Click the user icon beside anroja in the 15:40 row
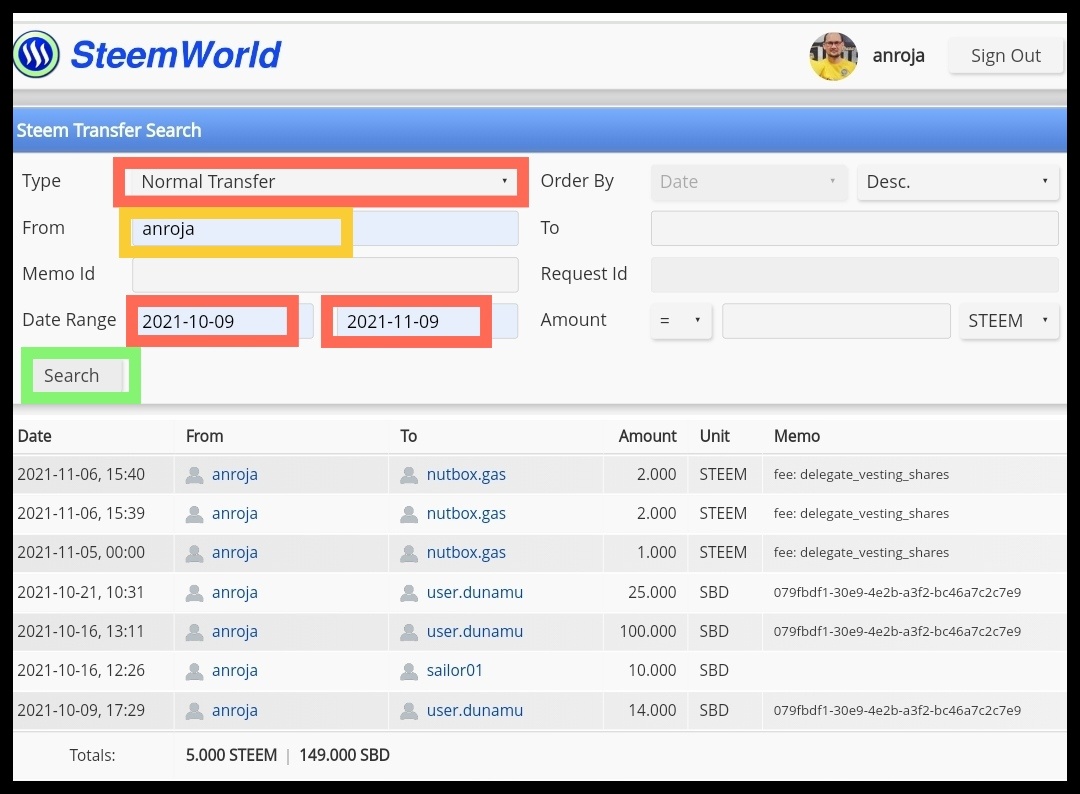This screenshot has height=794, width=1080. pos(195,475)
